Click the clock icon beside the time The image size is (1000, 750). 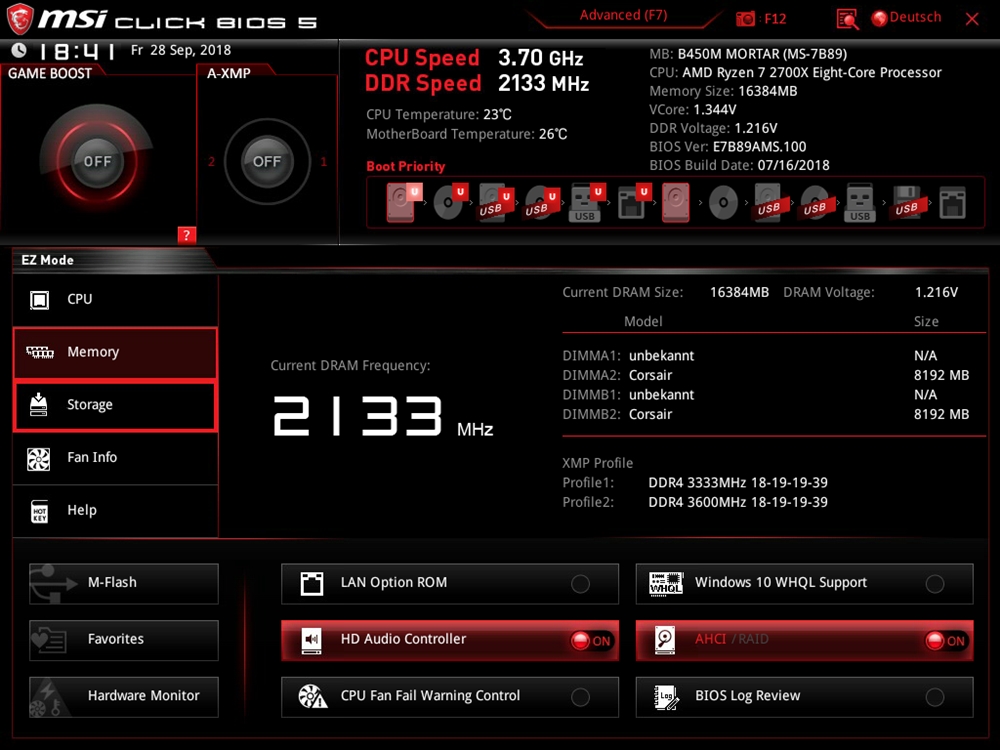tap(19, 50)
